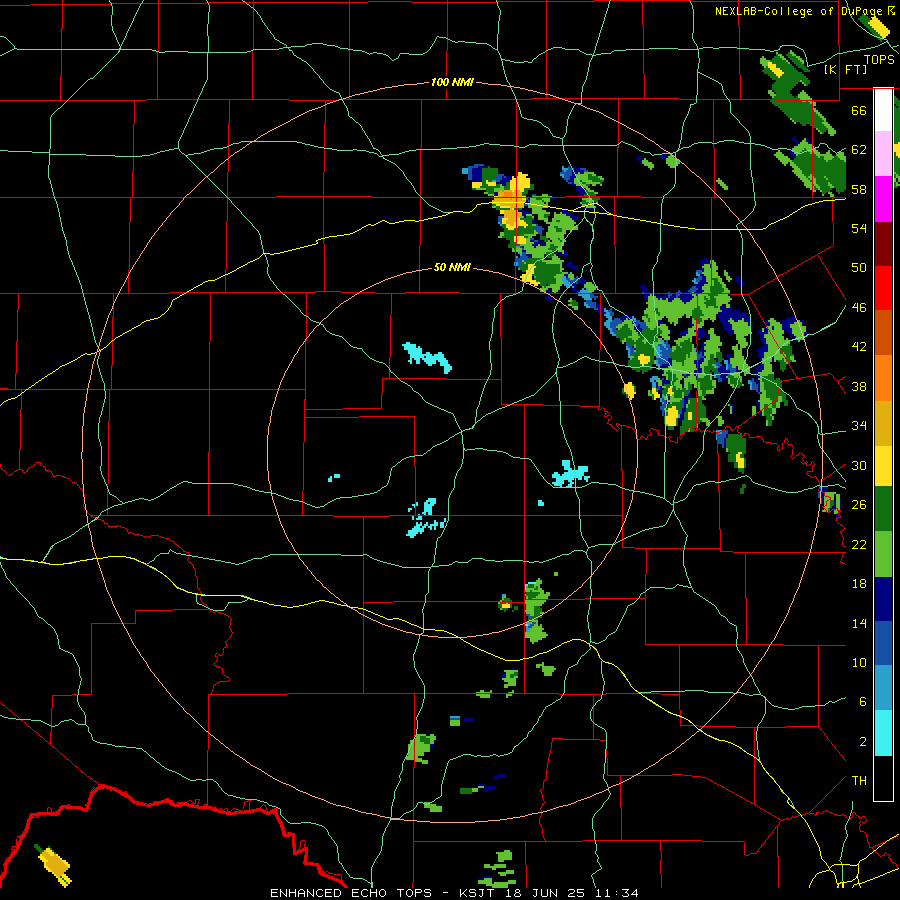This screenshot has height=900, width=900.
Task: Select the 100 NMI range ring label
Action: [x=452, y=82]
